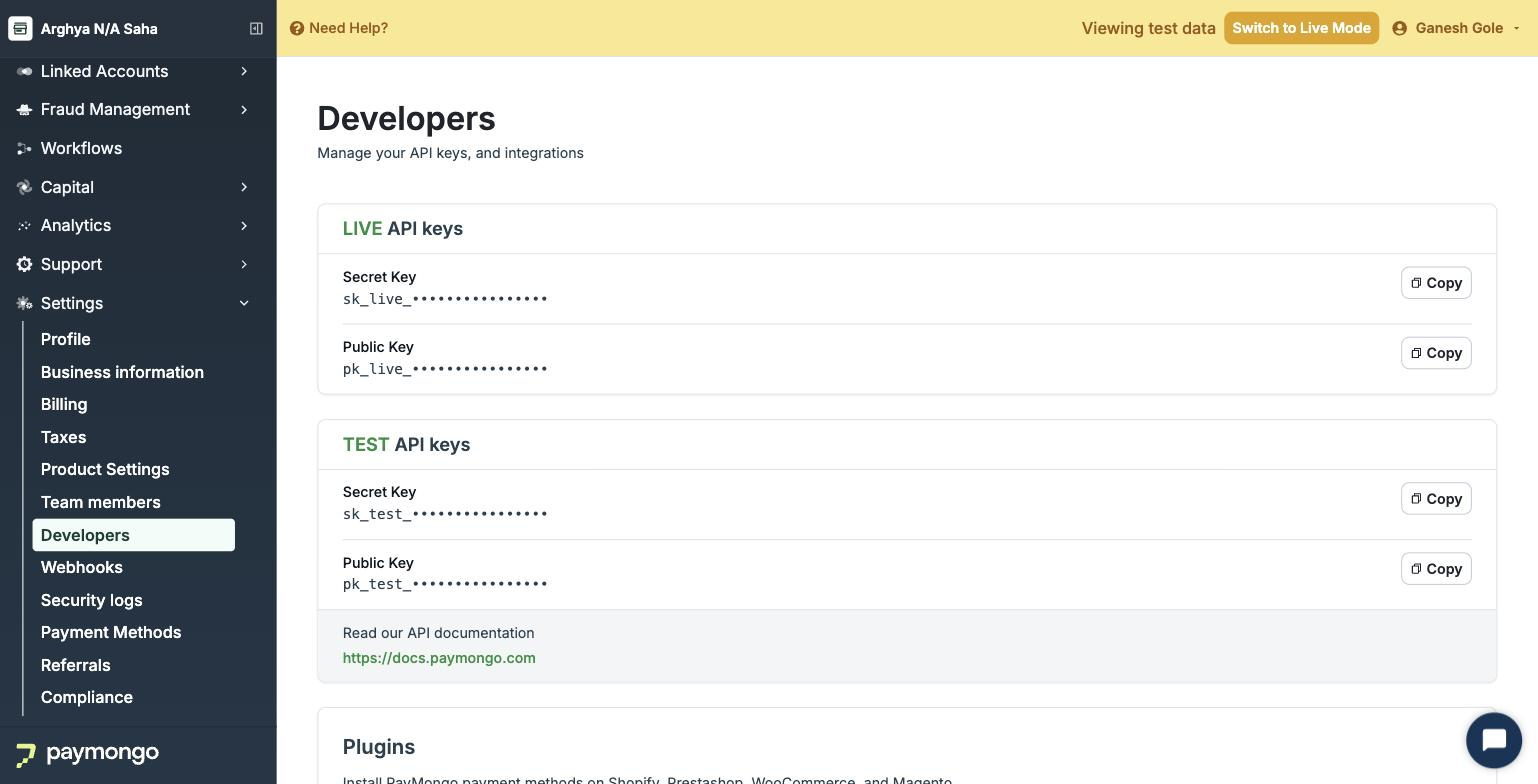Expand the Capital submenu chevron

(x=244, y=187)
